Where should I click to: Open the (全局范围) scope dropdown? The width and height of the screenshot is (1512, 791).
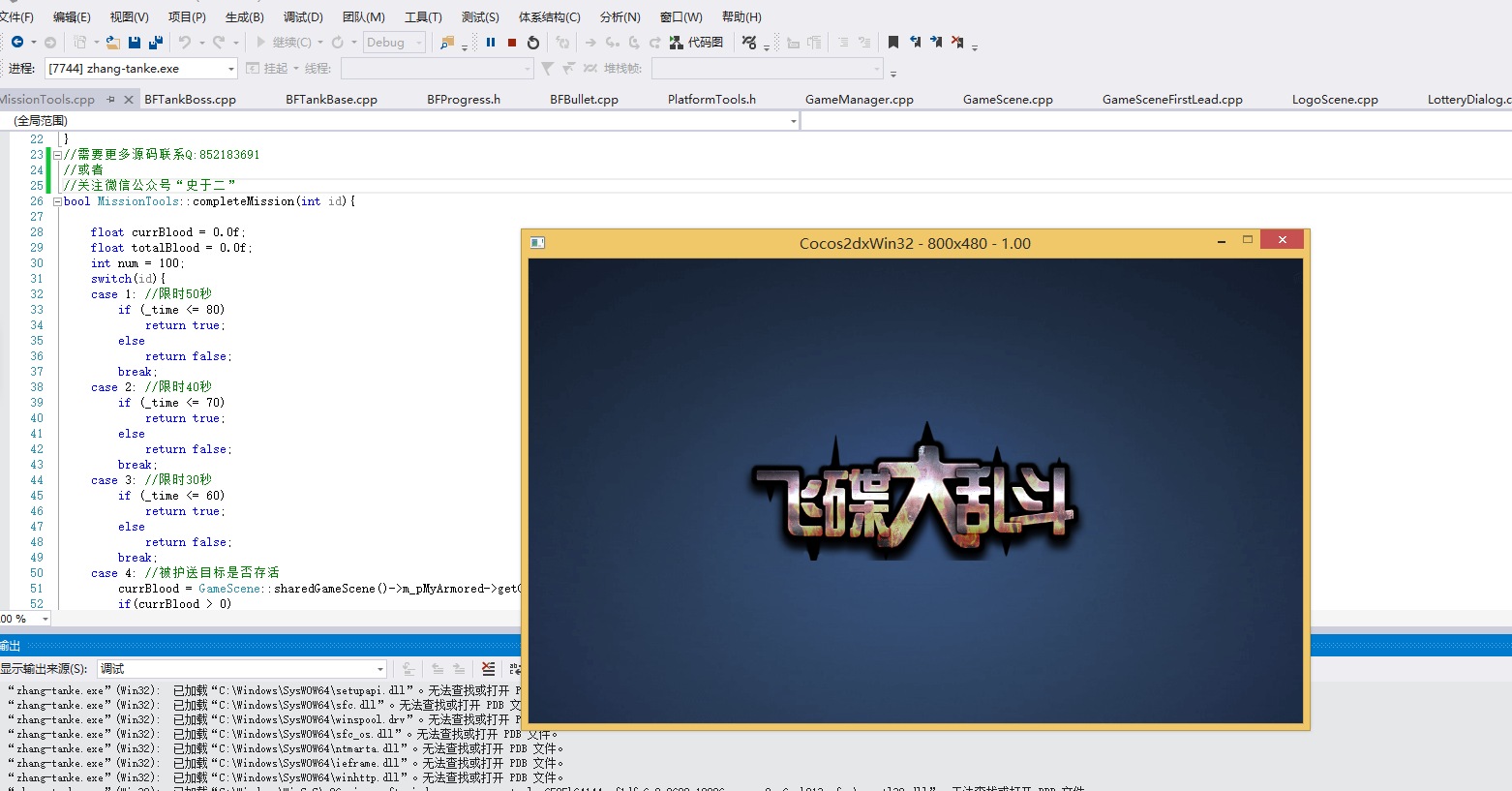click(400, 120)
